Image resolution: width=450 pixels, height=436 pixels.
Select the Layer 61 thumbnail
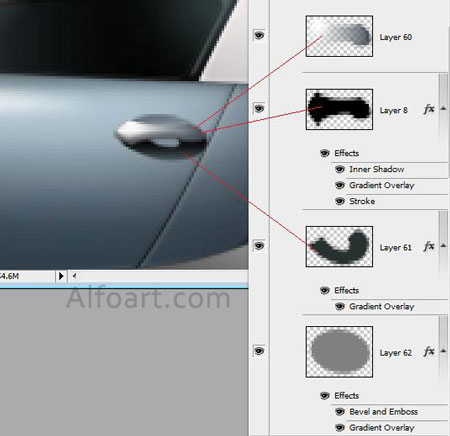pyautogui.click(x=339, y=246)
